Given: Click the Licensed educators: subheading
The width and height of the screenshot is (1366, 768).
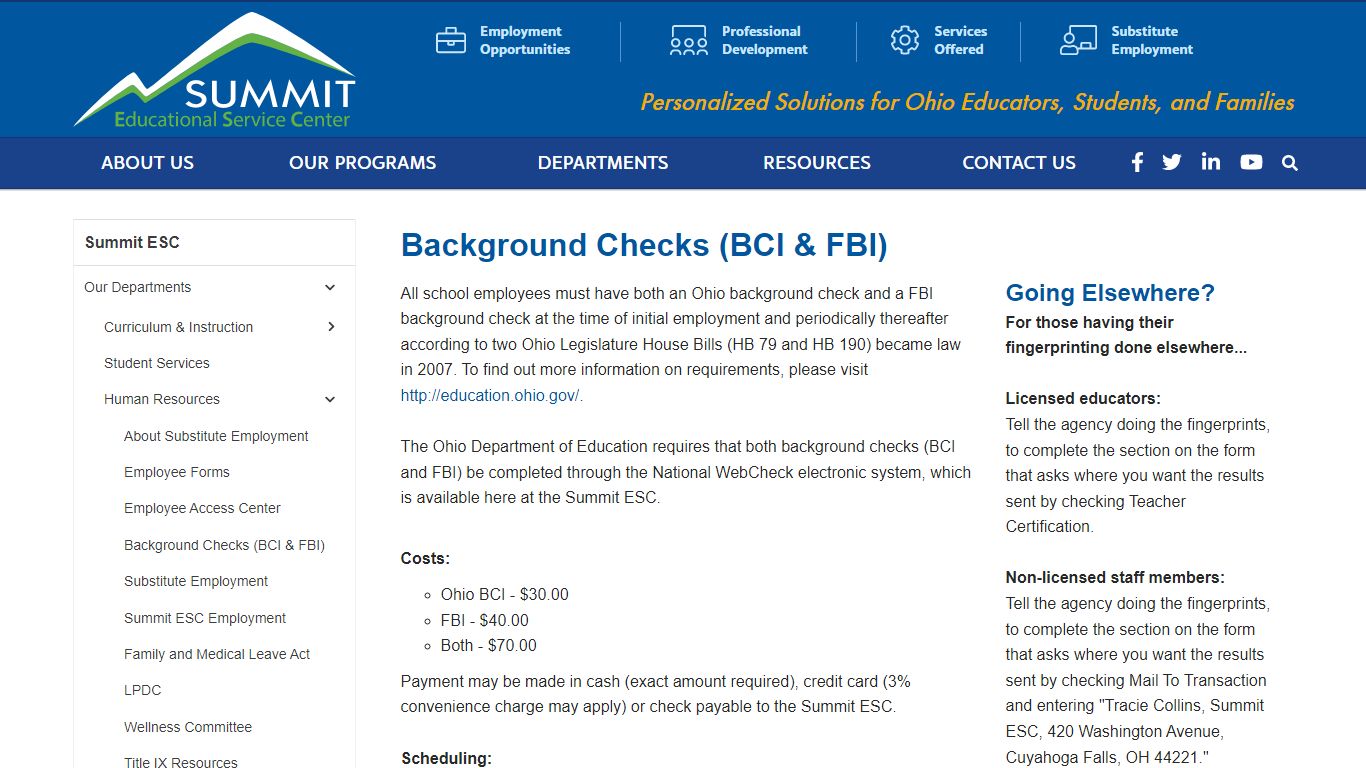Looking at the screenshot, I should [1083, 398].
